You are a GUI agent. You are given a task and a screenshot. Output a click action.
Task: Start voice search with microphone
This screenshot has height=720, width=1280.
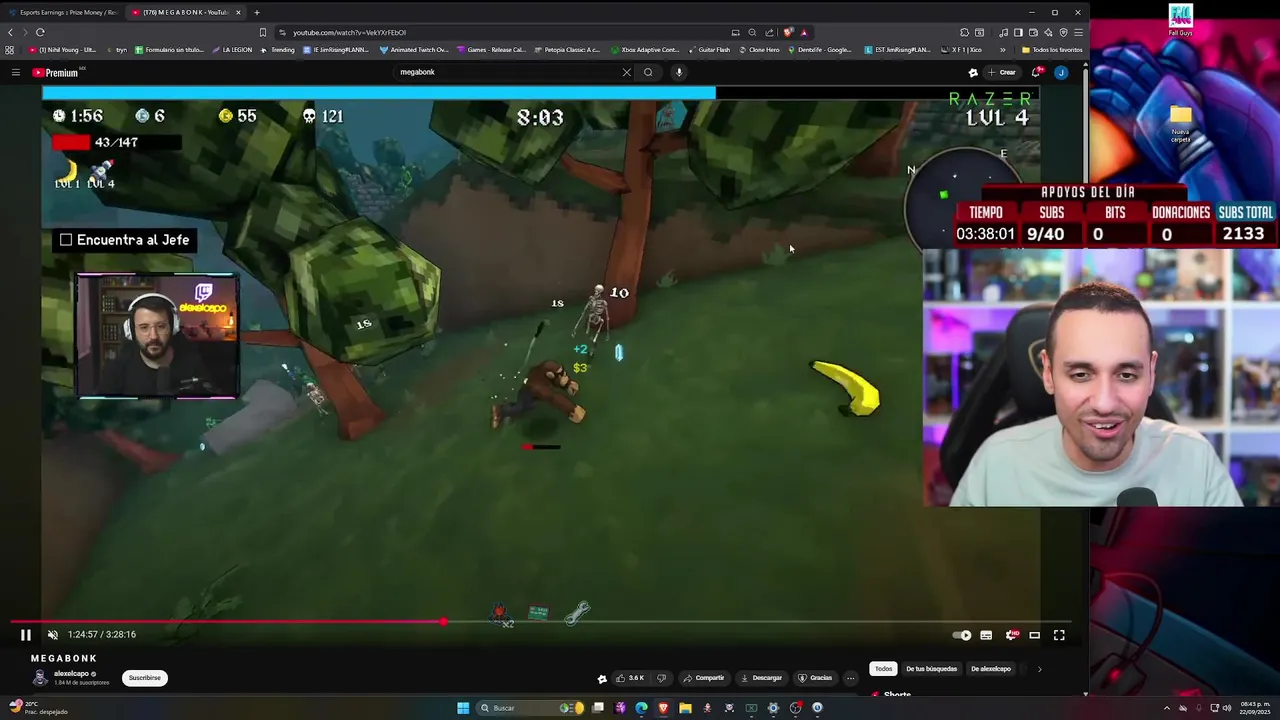(679, 72)
